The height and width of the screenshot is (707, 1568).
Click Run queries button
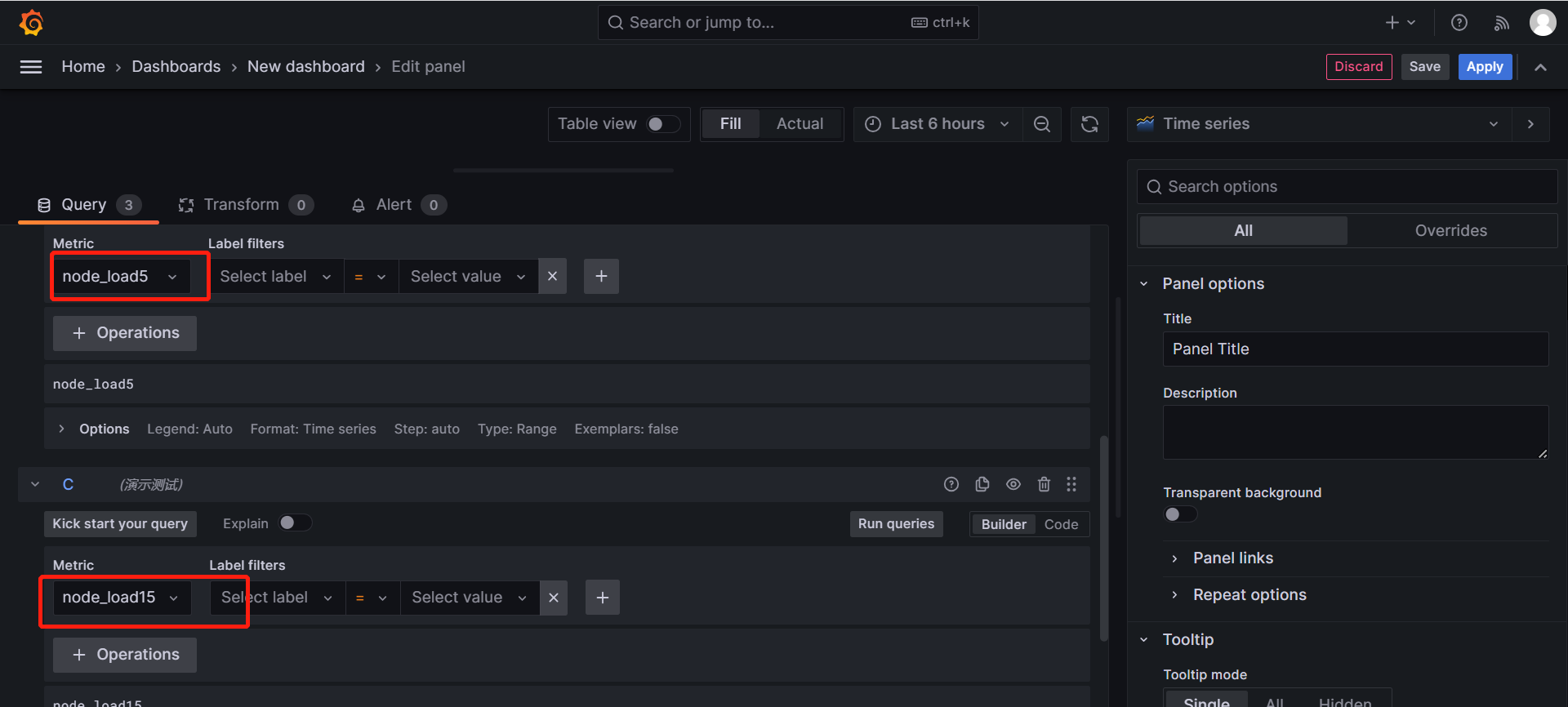tap(896, 524)
